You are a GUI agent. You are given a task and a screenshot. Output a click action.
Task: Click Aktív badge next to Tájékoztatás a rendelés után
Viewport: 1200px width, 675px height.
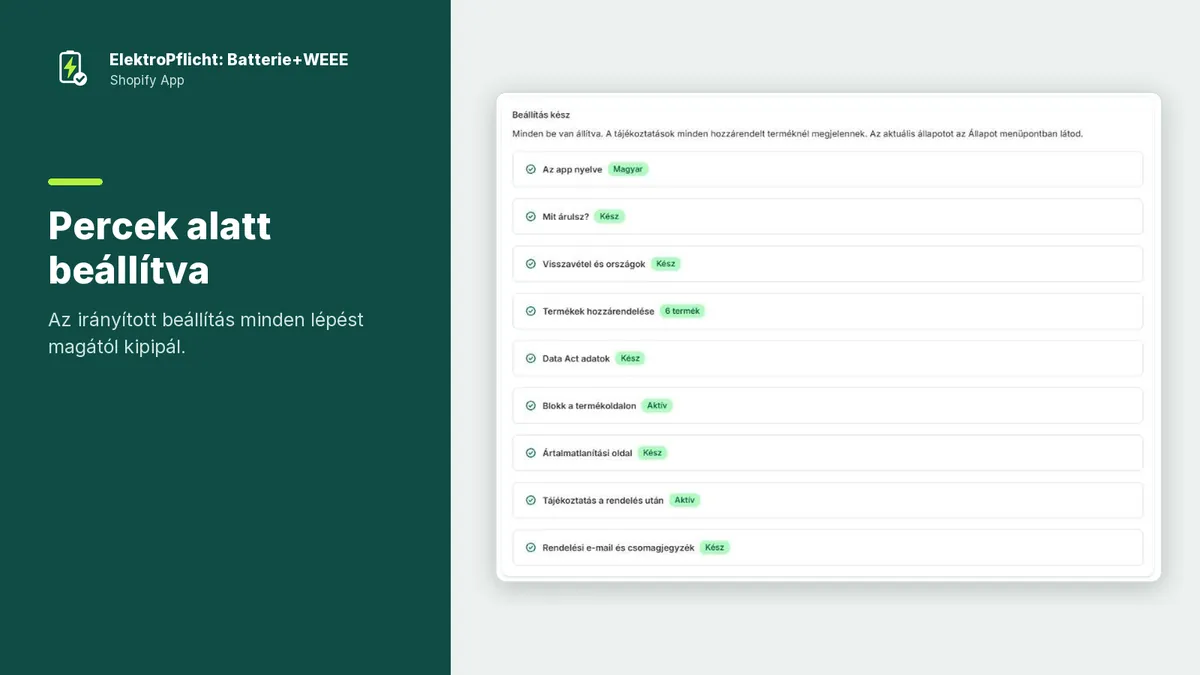684,500
